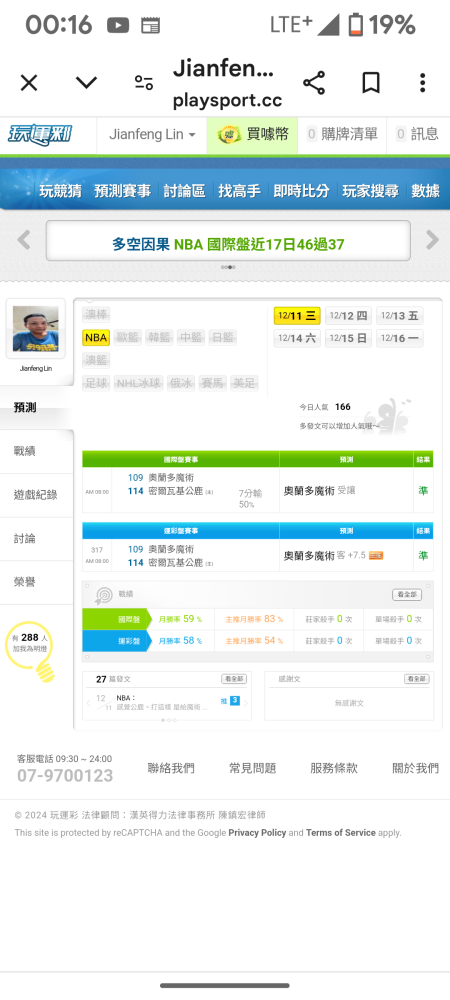Viewport: 450px width, 1000px height.
Task: Open 看全部 in the 戰績 panel
Action: pyautogui.click(x=407, y=594)
